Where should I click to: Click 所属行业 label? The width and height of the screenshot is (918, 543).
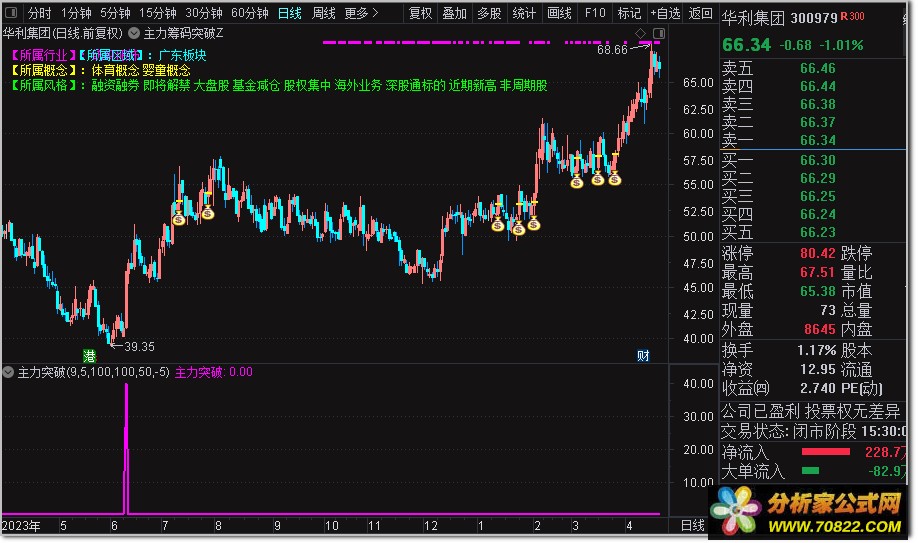pyautogui.click(x=43, y=56)
